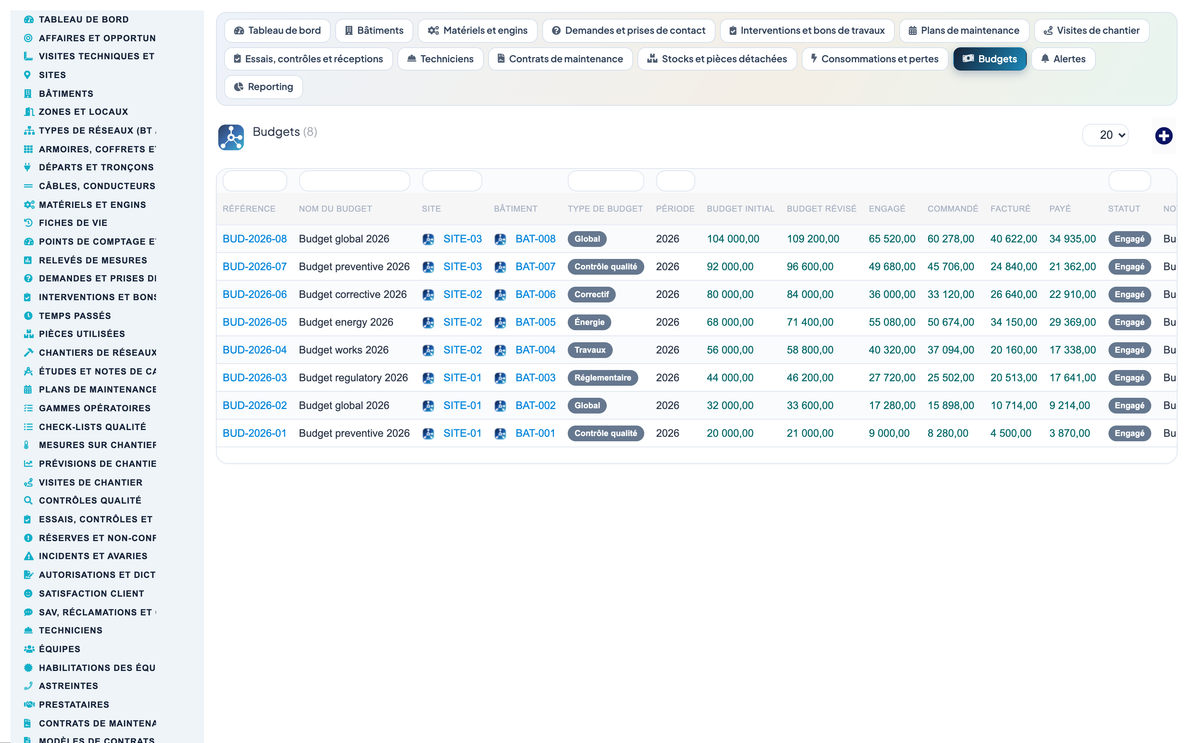
Task: Open the Tableau de bord tab
Action: [x=277, y=31]
